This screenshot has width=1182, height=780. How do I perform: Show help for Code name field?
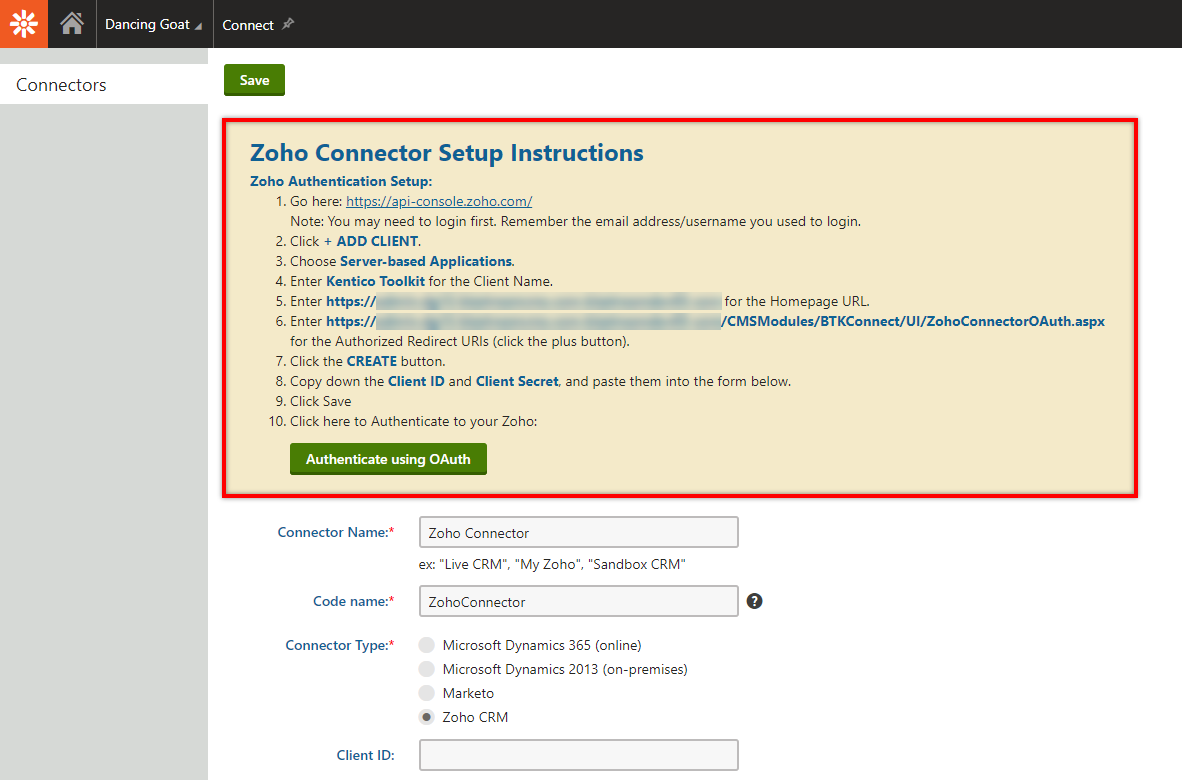754,601
